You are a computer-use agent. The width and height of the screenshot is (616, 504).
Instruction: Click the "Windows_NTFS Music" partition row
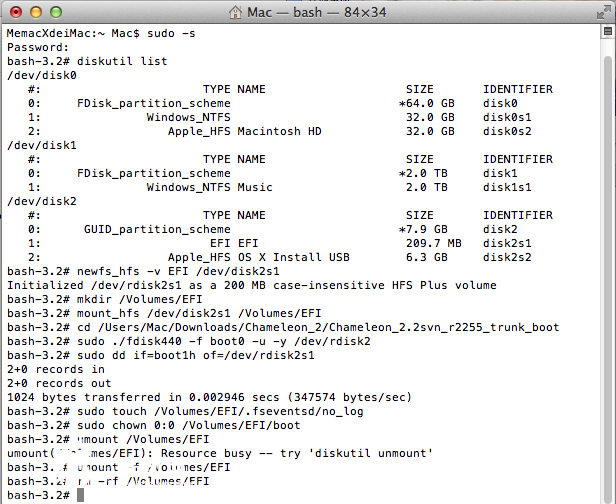coord(209,187)
